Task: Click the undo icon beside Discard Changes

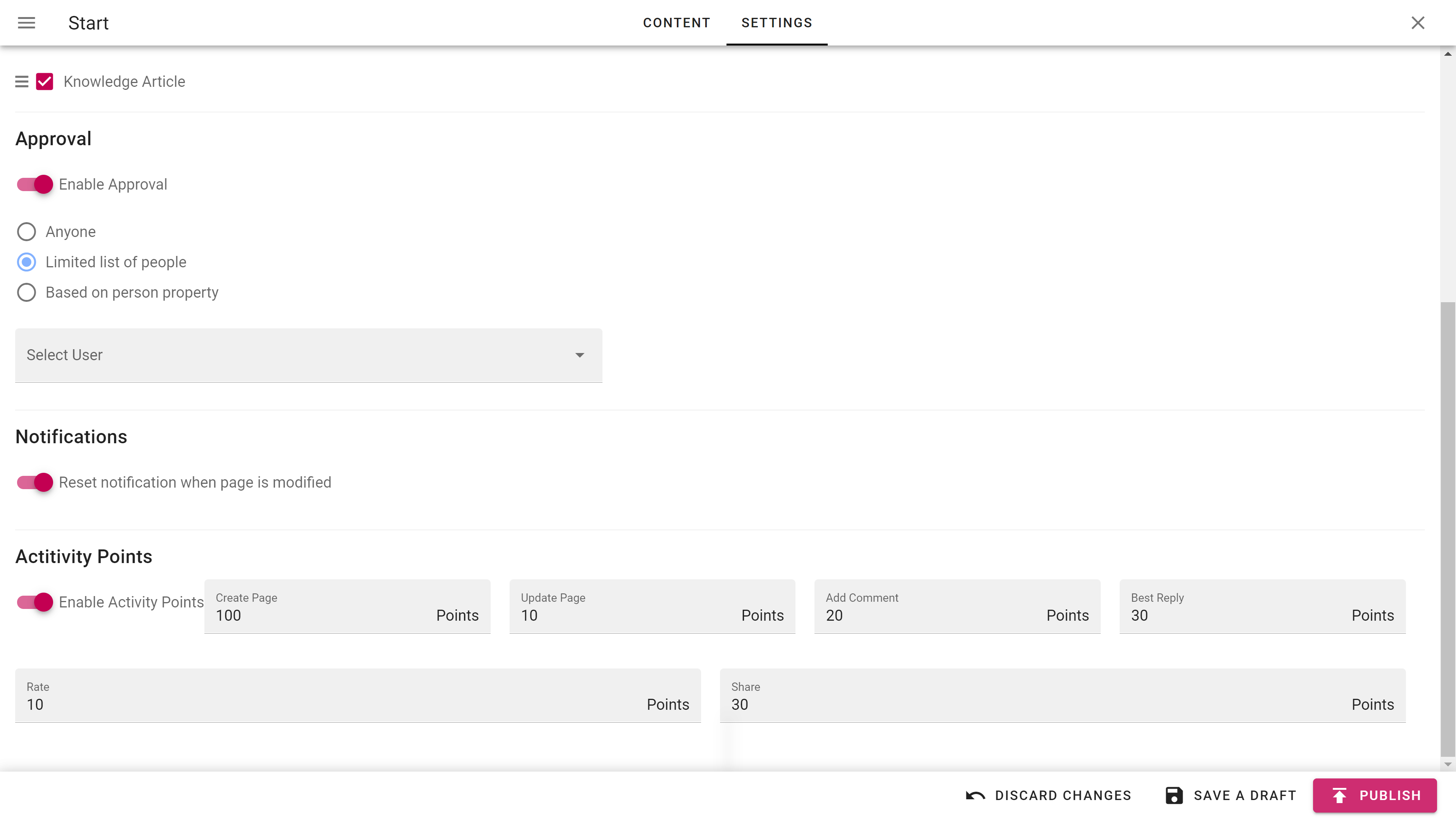Action: (975, 795)
